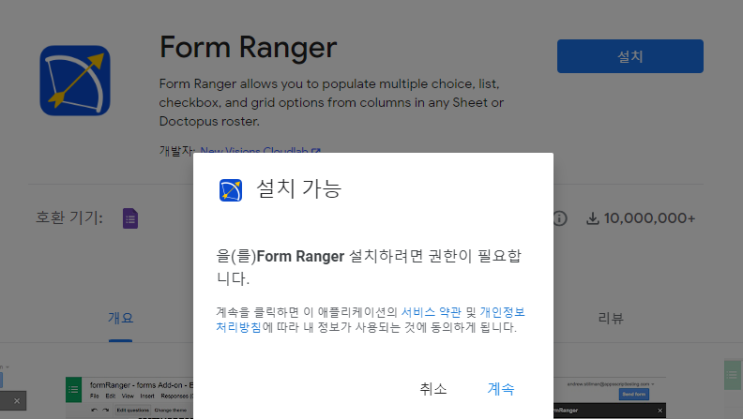743x419 pixels.
Task: Click the Form Ranger page title
Action: (x=248, y=47)
